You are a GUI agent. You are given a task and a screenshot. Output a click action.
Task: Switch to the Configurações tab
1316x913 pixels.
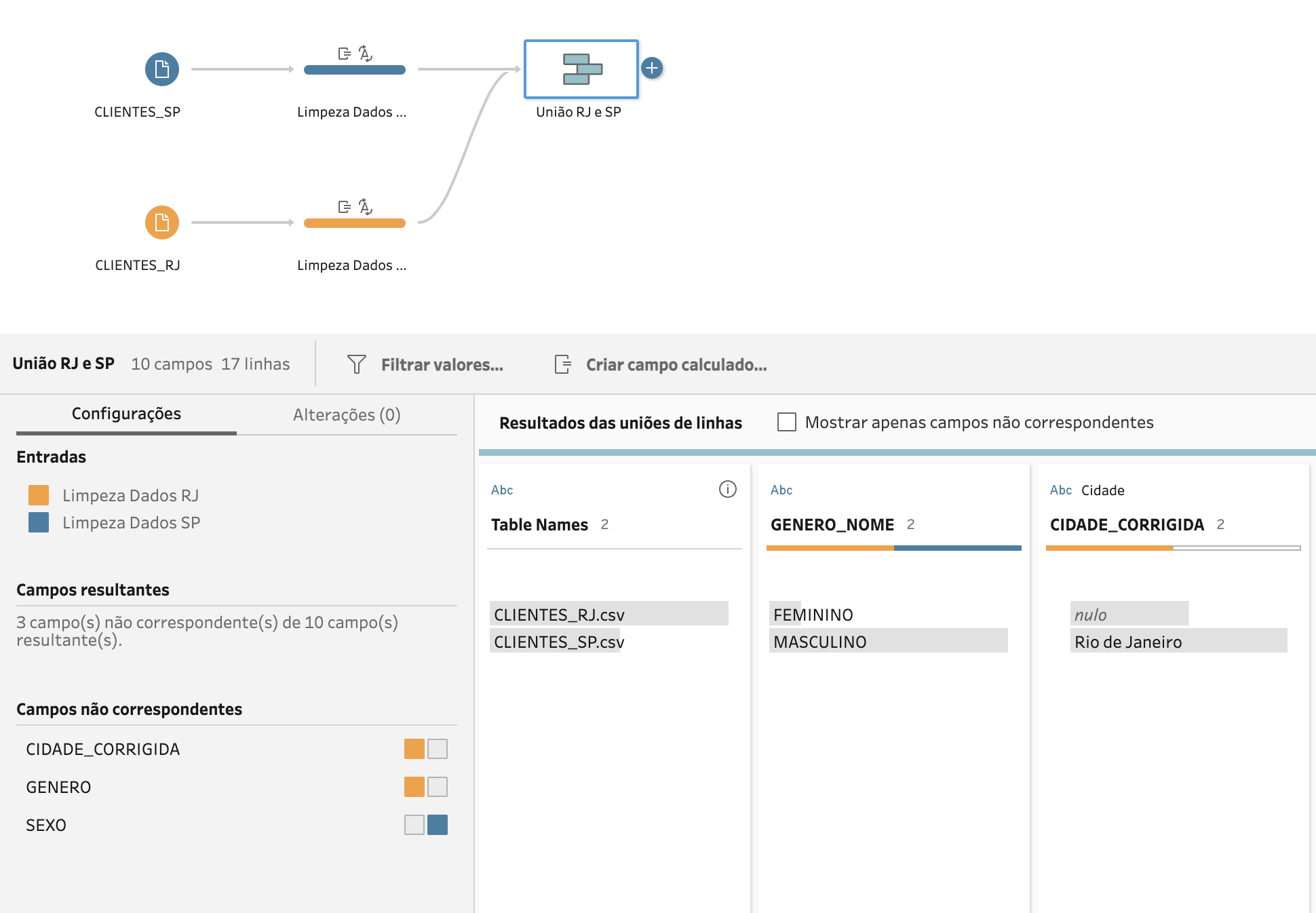click(x=126, y=414)
